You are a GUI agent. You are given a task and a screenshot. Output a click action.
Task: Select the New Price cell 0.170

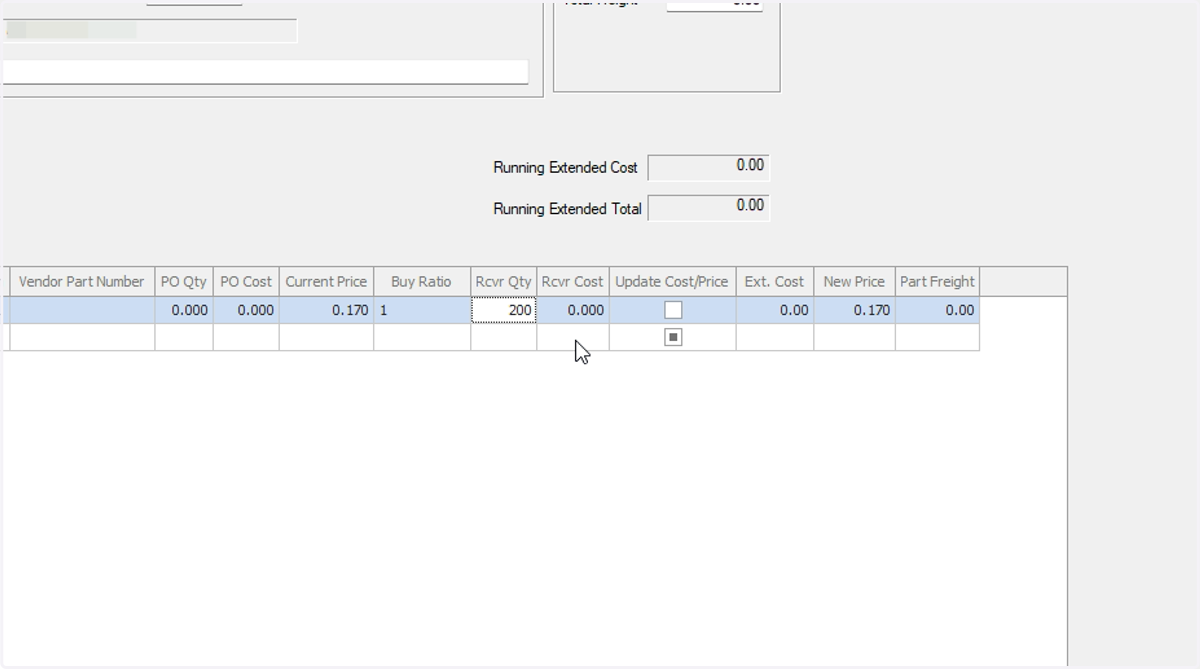click(854, 310)
